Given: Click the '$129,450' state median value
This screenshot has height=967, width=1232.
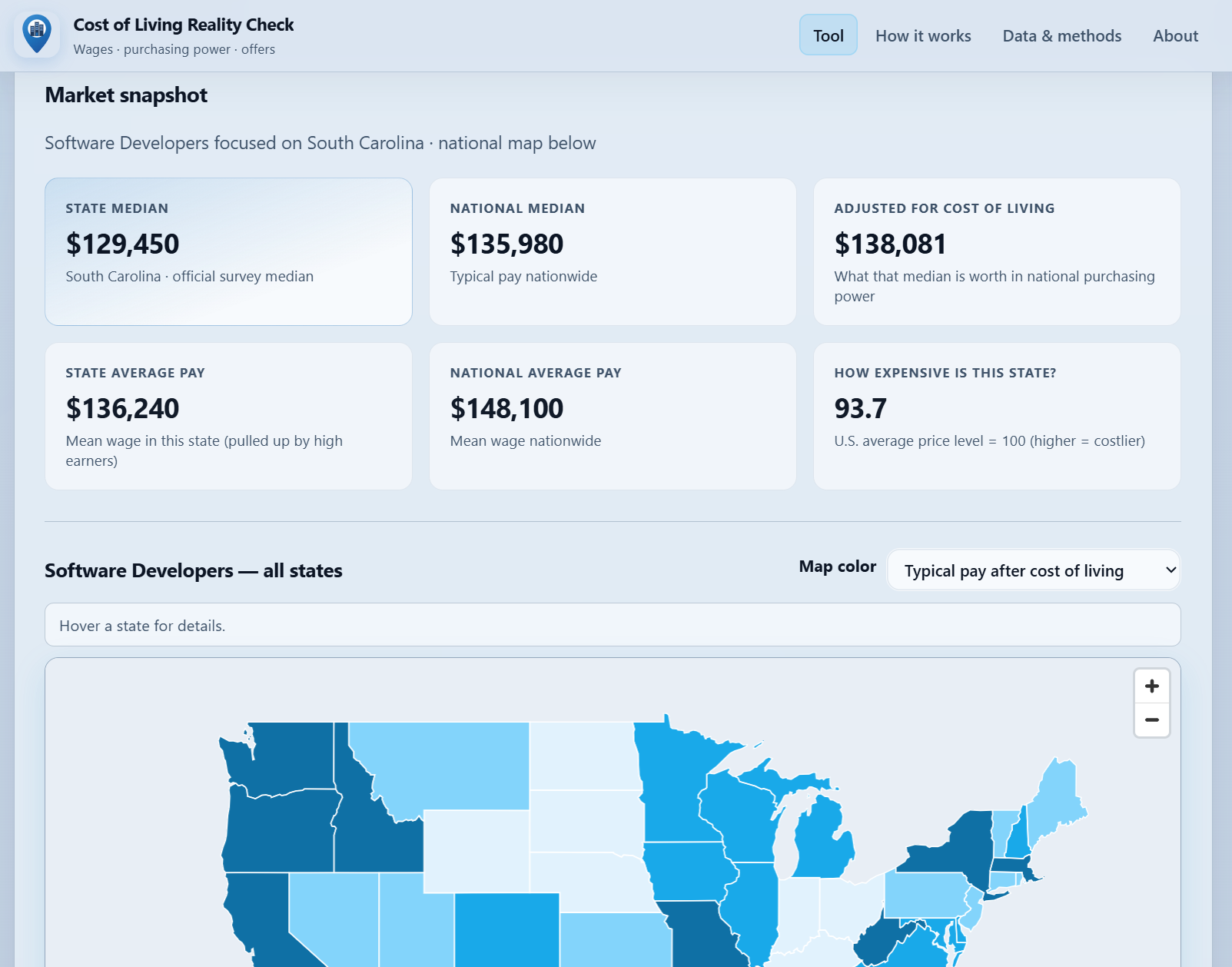Looking at the screenshot, I should click(122, 244).
